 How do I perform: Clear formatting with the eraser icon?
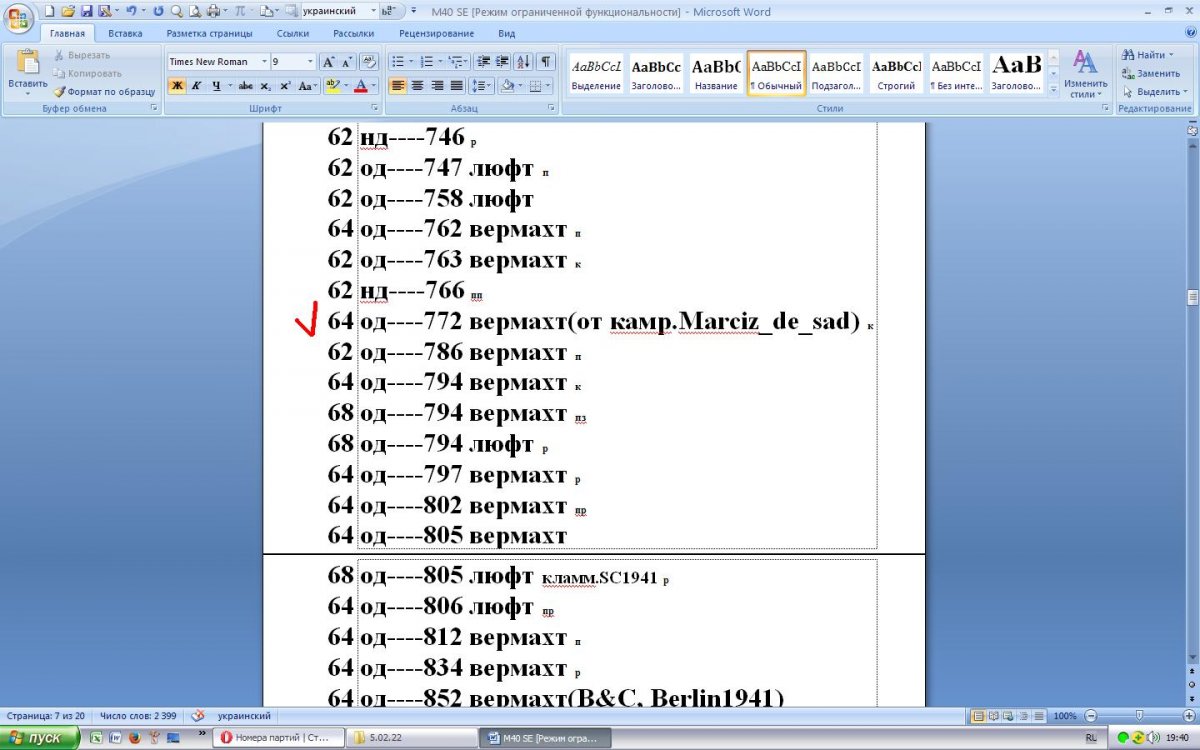[x=368, y=61]
